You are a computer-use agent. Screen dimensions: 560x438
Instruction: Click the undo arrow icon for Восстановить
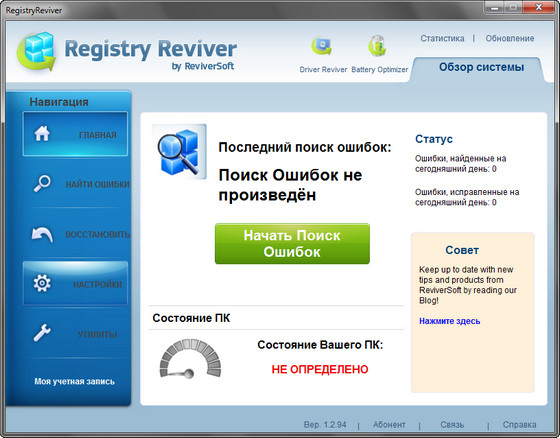pos(42,234)
